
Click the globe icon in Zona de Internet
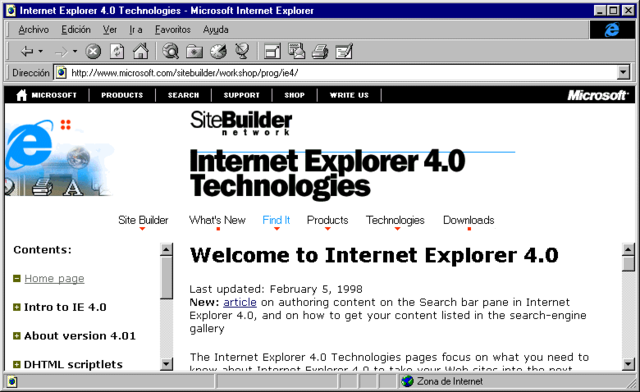[407, 381]
